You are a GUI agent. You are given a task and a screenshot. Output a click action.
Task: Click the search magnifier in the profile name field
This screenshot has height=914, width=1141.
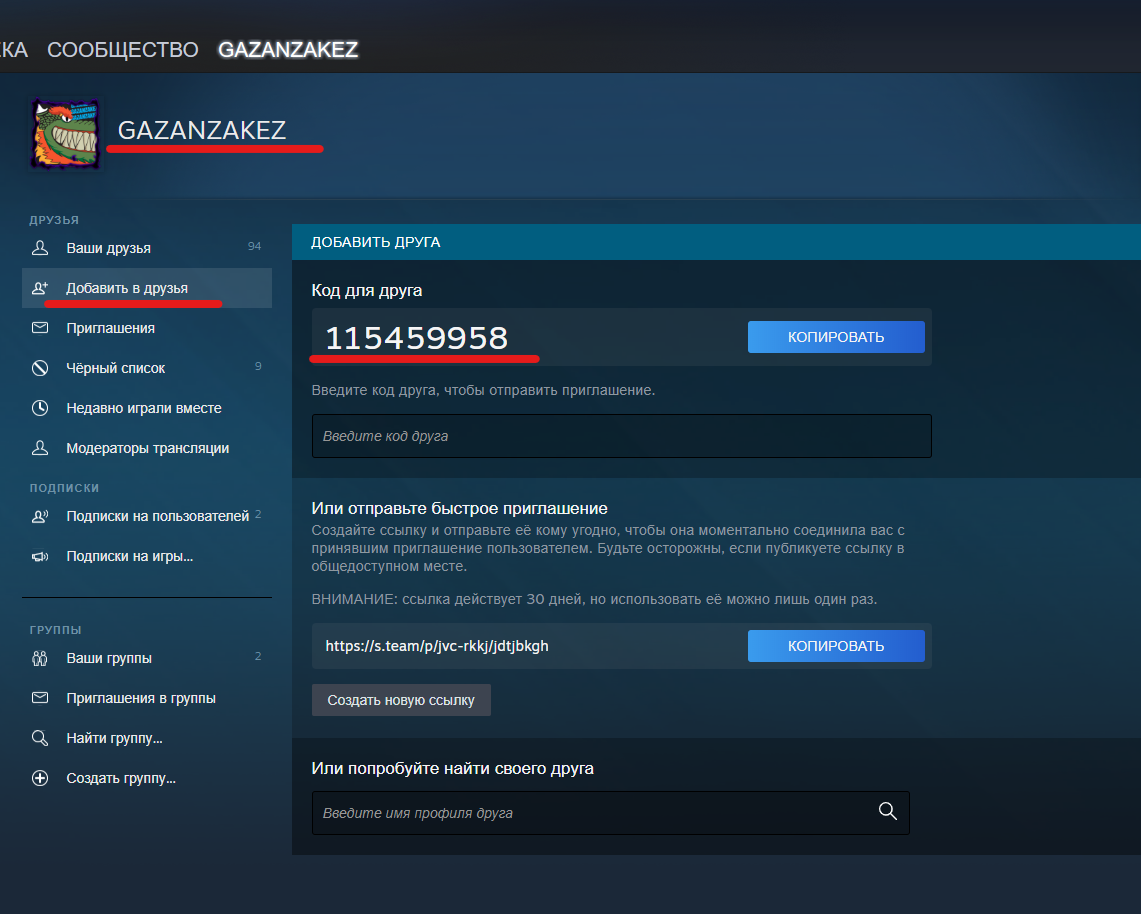(887, 811)
